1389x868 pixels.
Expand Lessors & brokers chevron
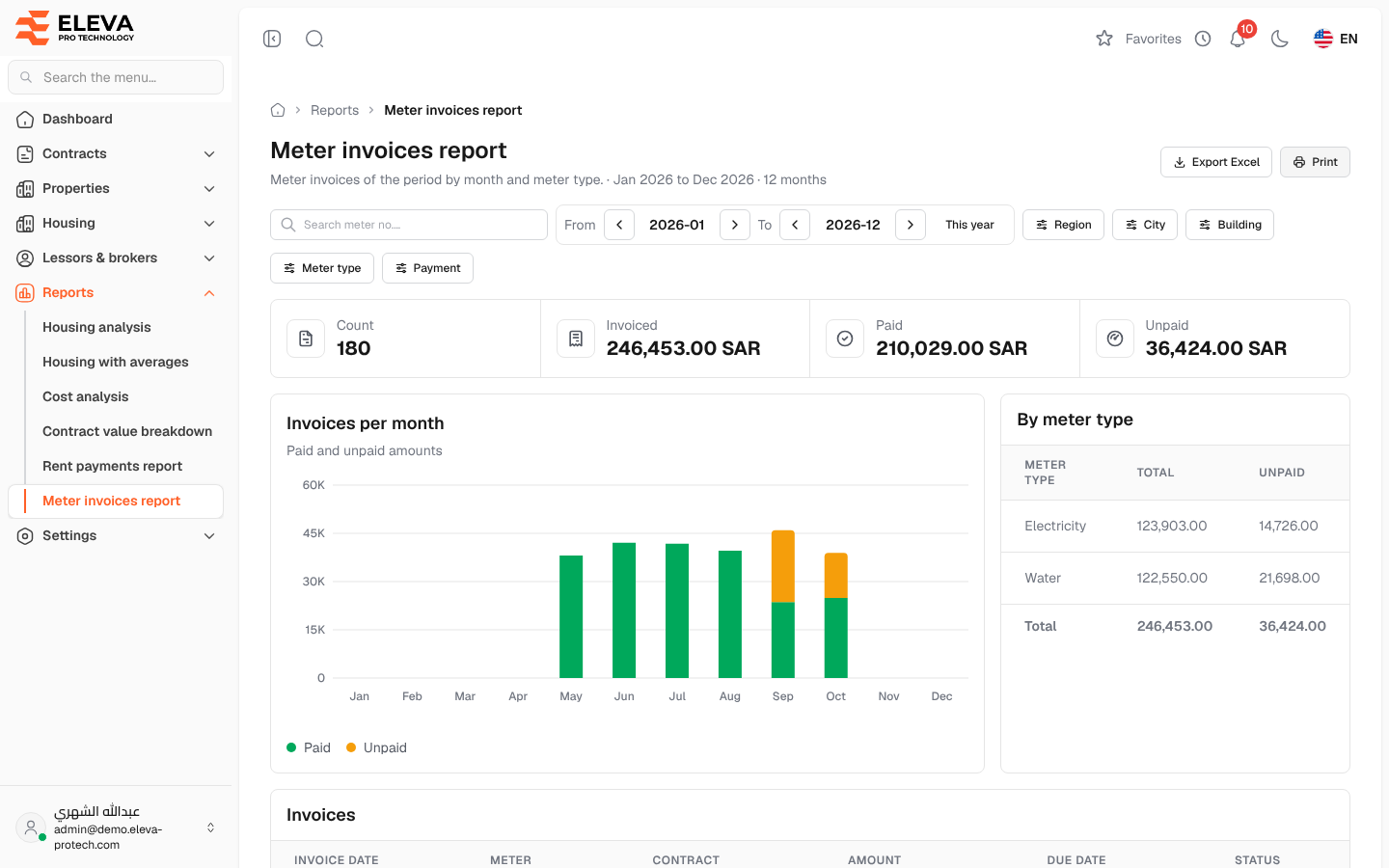click(209, 258)
